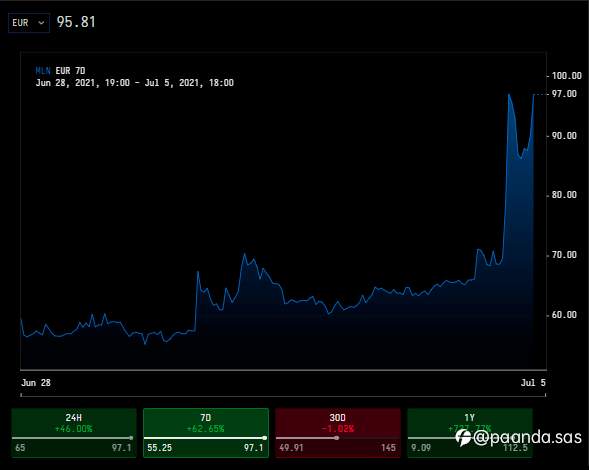Open the EUR currency dropdown
This screenshot has height=470, width=589.
(x=29, y=23)
